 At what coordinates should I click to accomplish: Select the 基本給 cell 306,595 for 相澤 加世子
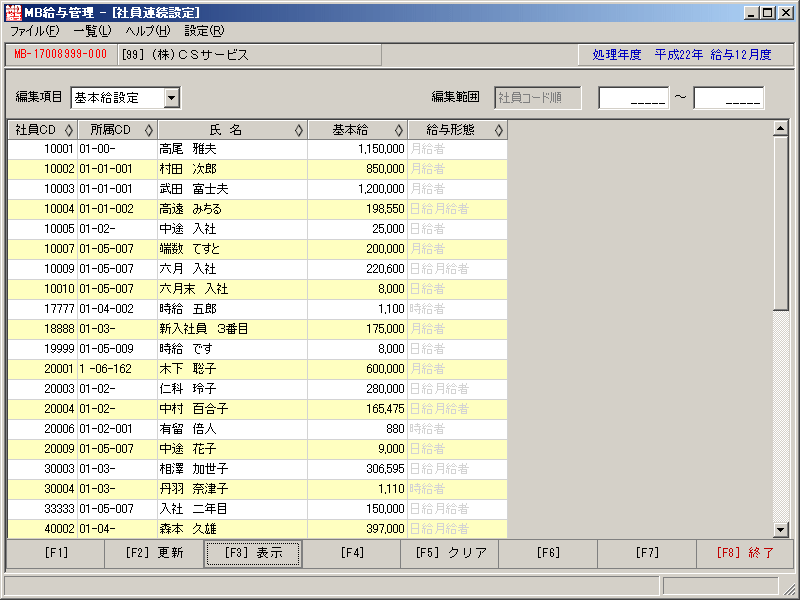point(358,469)
